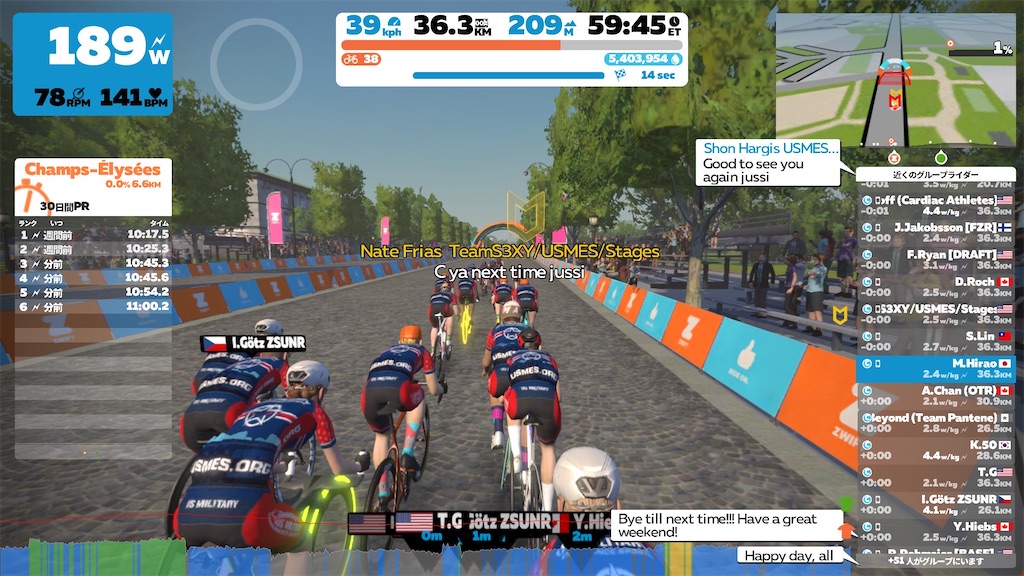Click first leaderboard entry 10:17.5

(x=93, y=234)
